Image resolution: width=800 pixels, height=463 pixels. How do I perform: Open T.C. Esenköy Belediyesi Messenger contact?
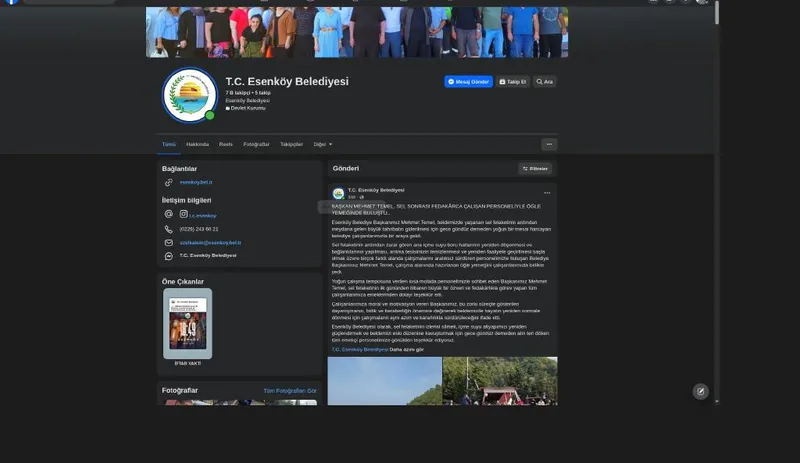coord(208,255)
